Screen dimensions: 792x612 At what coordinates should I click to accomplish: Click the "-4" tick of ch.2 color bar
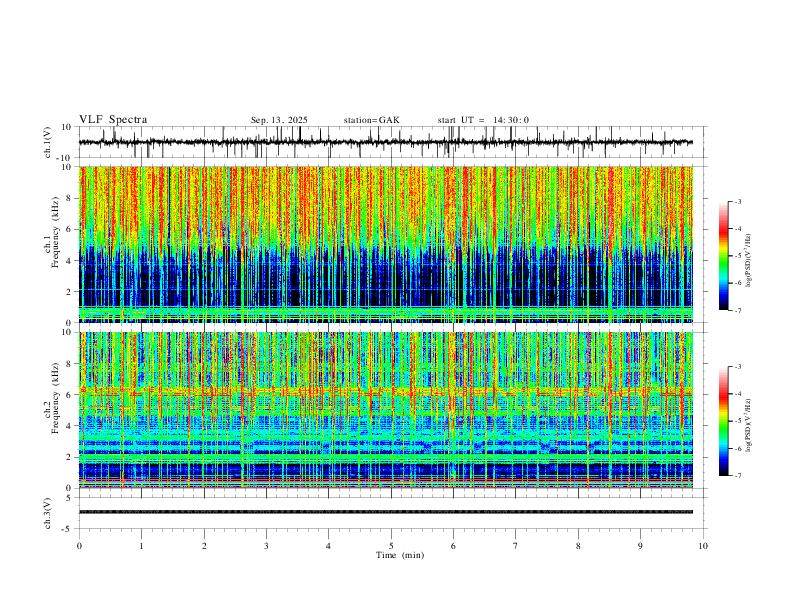pyautogui.click(x=738, y=394)
